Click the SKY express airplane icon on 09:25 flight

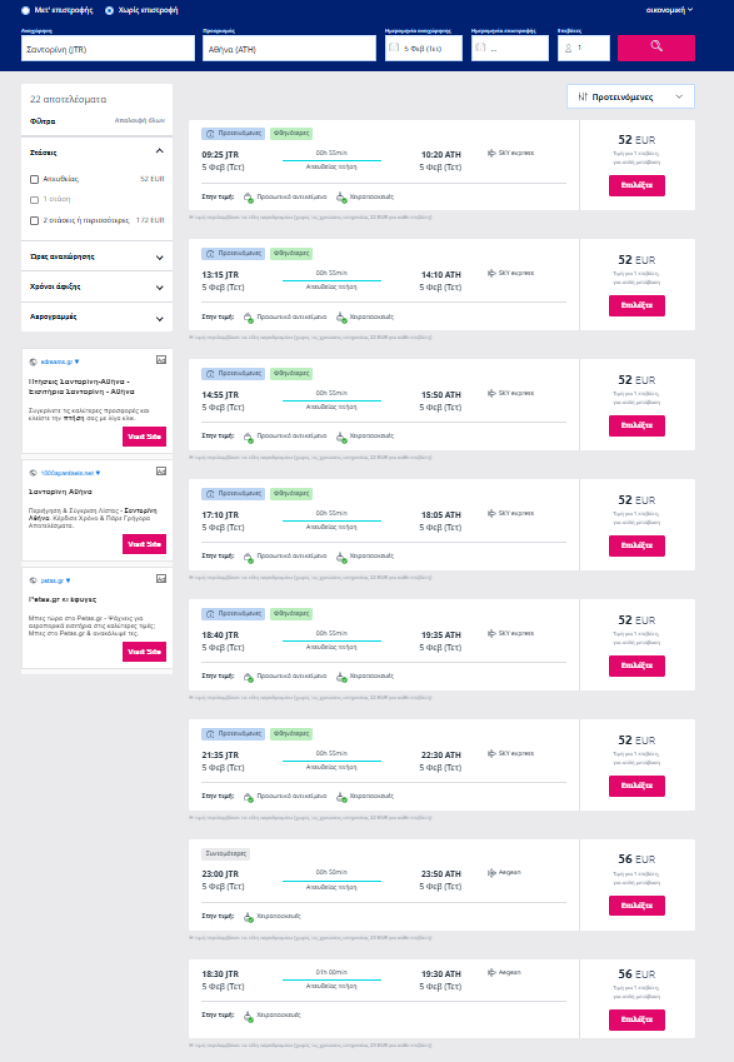pyautogui.click(x=491, y=154)
